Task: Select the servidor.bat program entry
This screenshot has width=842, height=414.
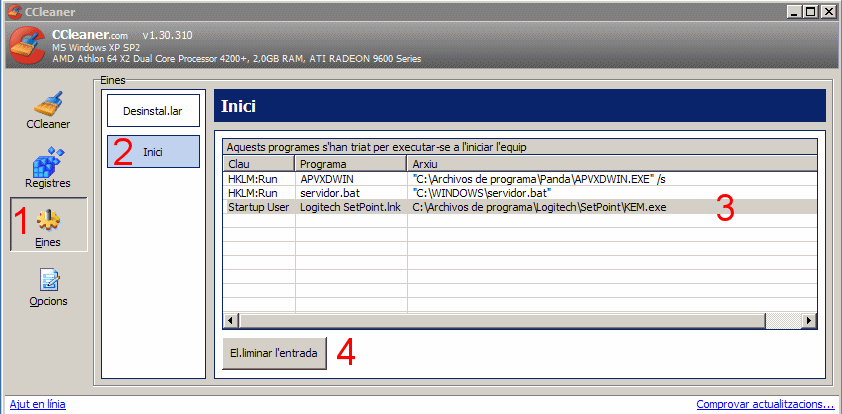Action: (329, 193)
